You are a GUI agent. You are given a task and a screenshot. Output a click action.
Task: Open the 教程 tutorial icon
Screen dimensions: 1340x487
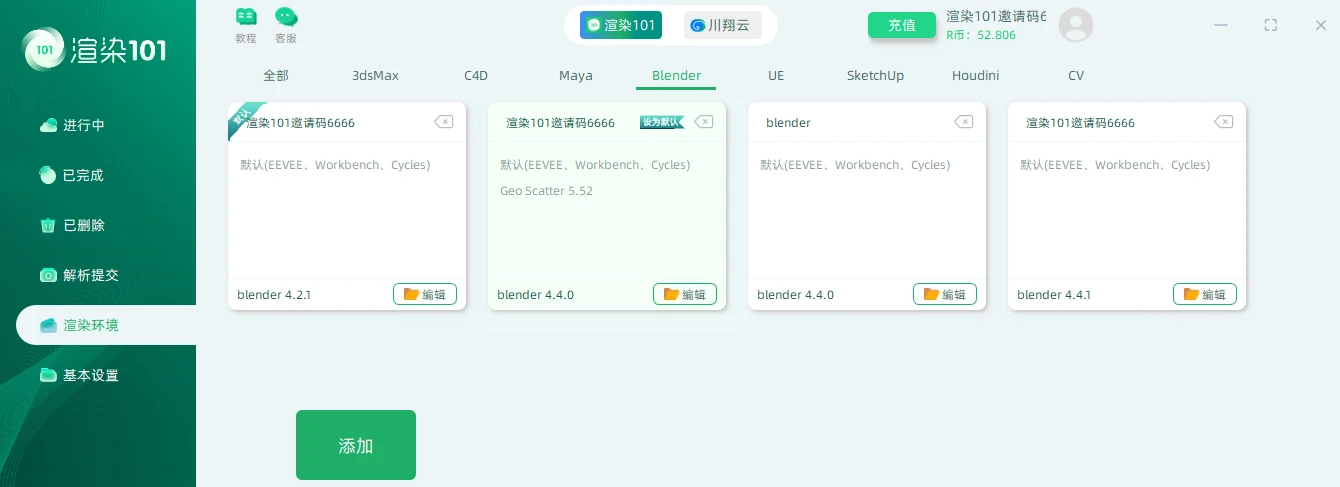pyautogui.click(x=246, y=25)
